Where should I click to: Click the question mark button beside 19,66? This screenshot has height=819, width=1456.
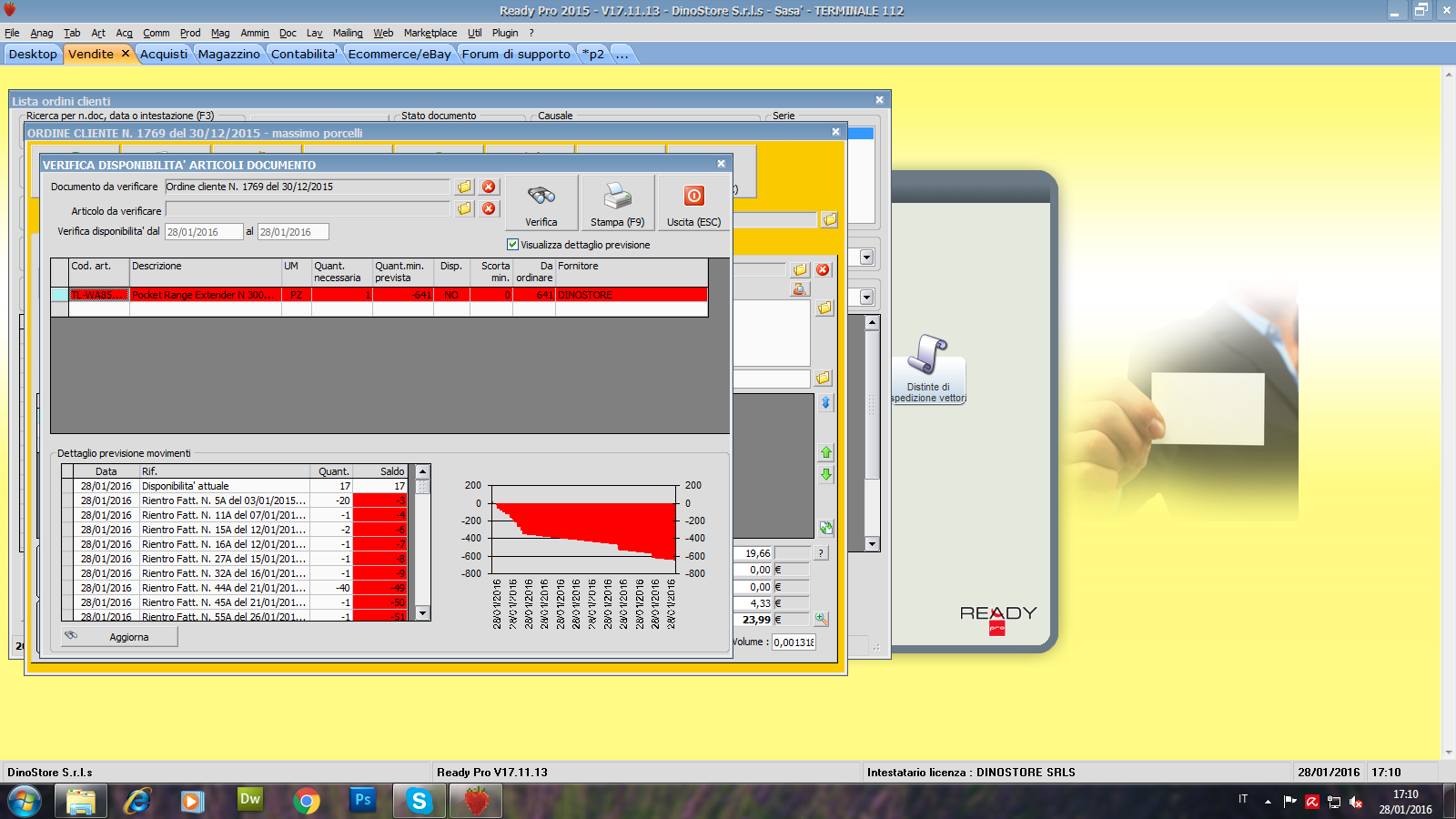821,553
